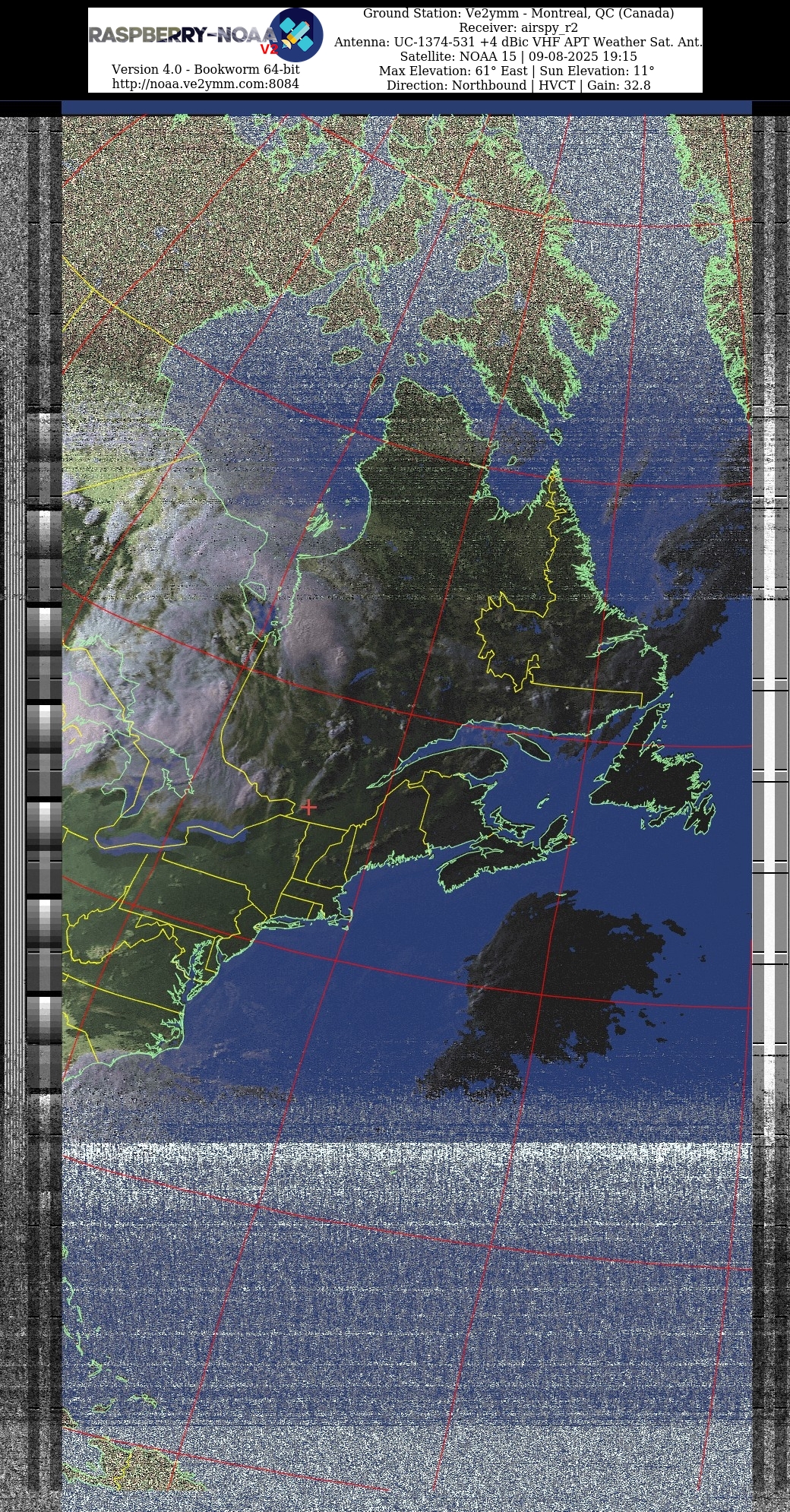This screenshot has width=790, height=1512.
Task: Click the Satellite: NOAA 15 date line
Action: [x=518, y=57]
